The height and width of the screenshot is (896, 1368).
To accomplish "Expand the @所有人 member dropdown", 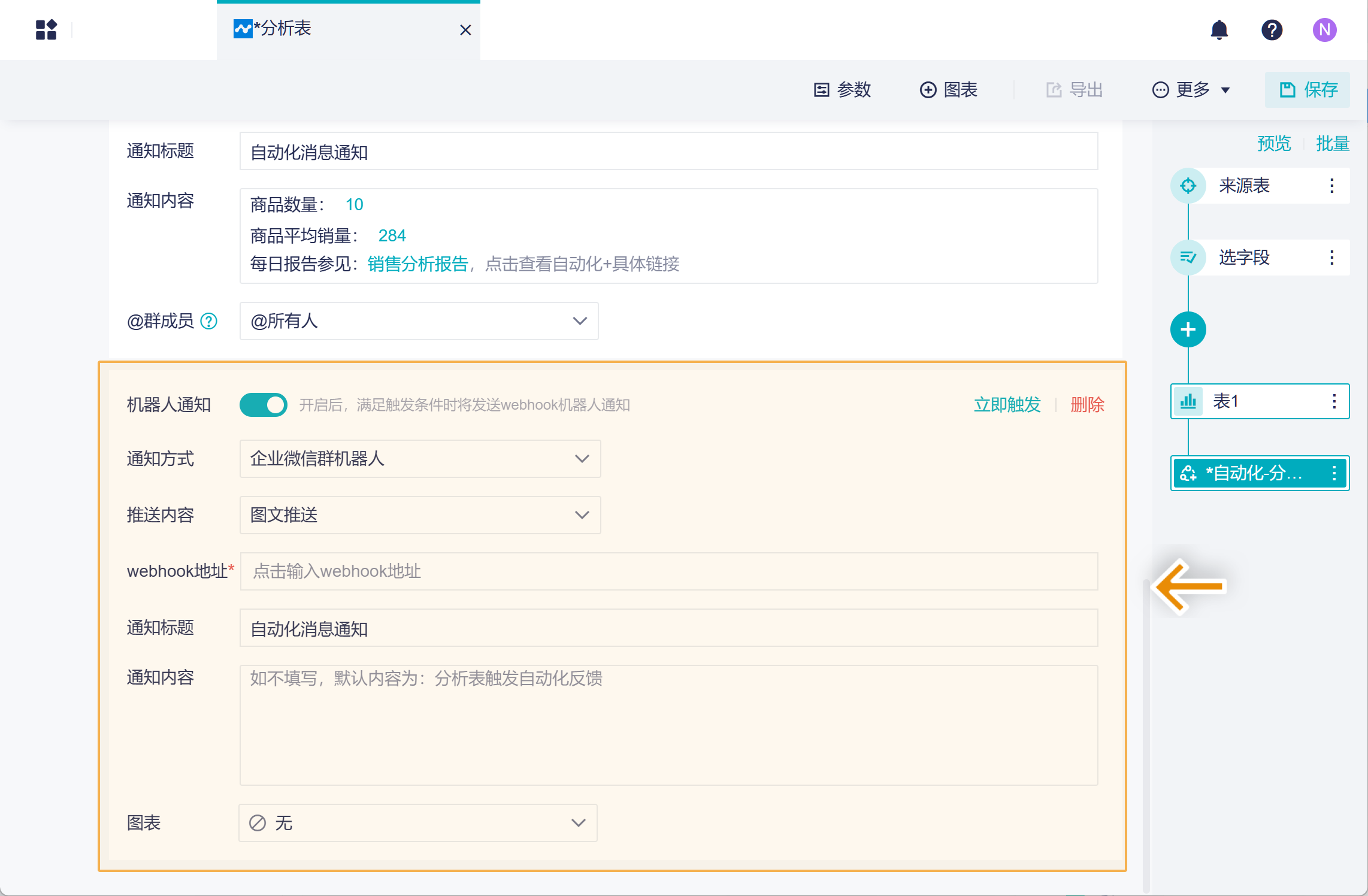I will pyautogui.click(x=419, y=321).
